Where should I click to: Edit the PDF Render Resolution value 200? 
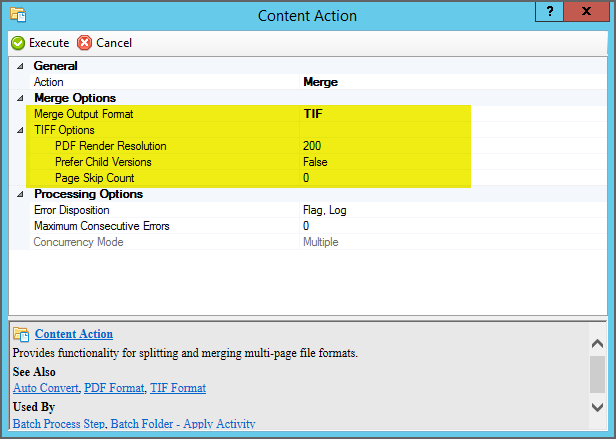coord(312,146)
